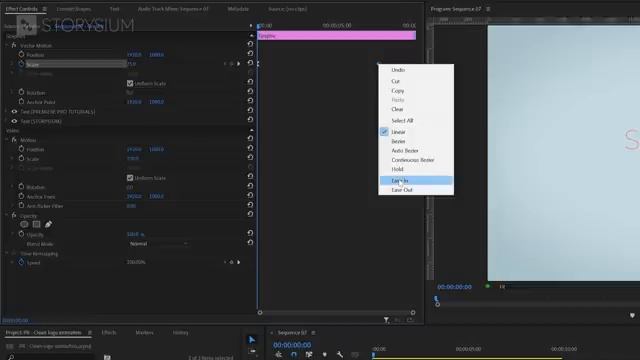The image size is (640, 360).
Task: Select checked Linear interpolation option
Action: point(416,132)
